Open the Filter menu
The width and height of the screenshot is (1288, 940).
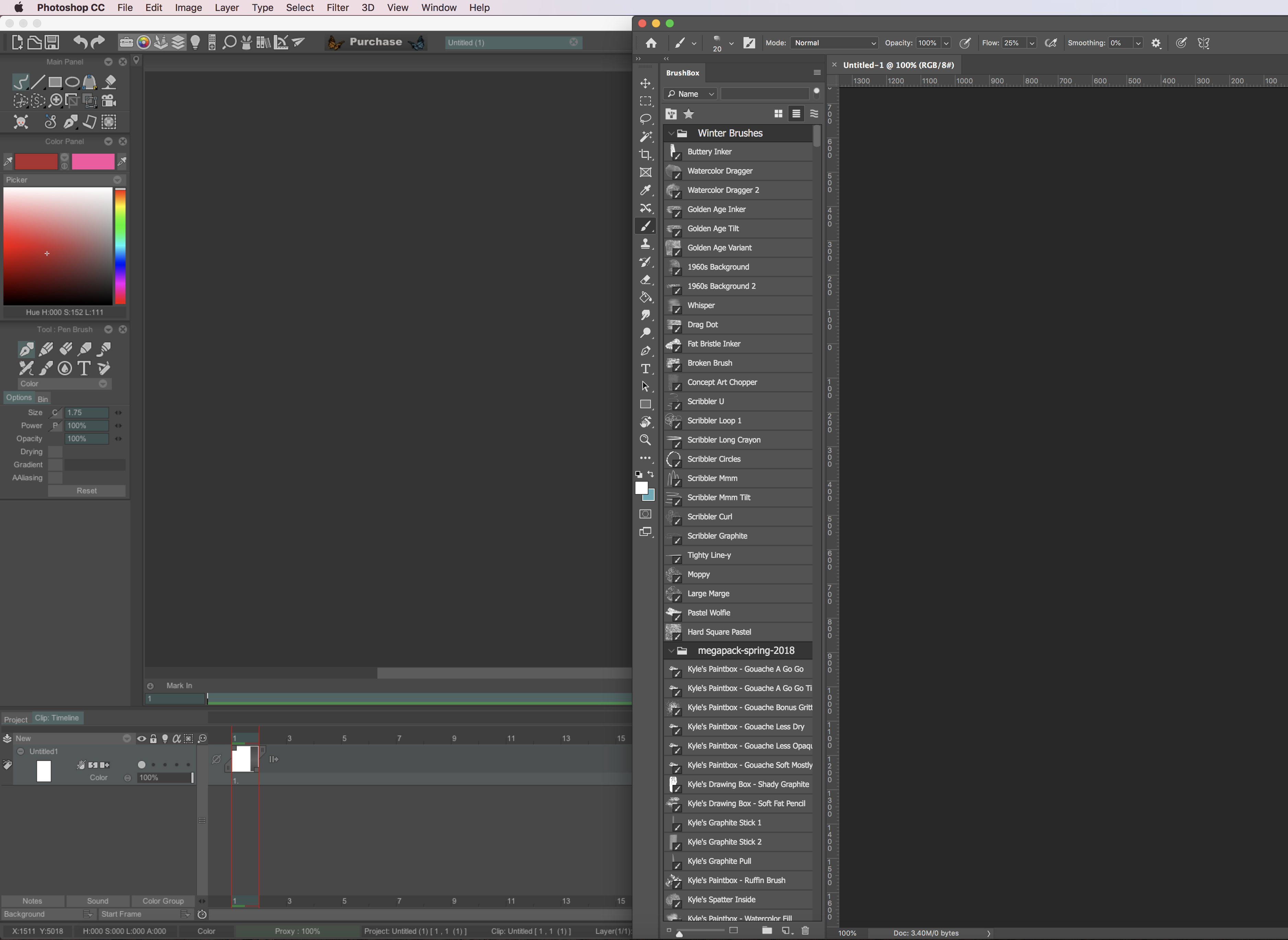pos(337,8)
